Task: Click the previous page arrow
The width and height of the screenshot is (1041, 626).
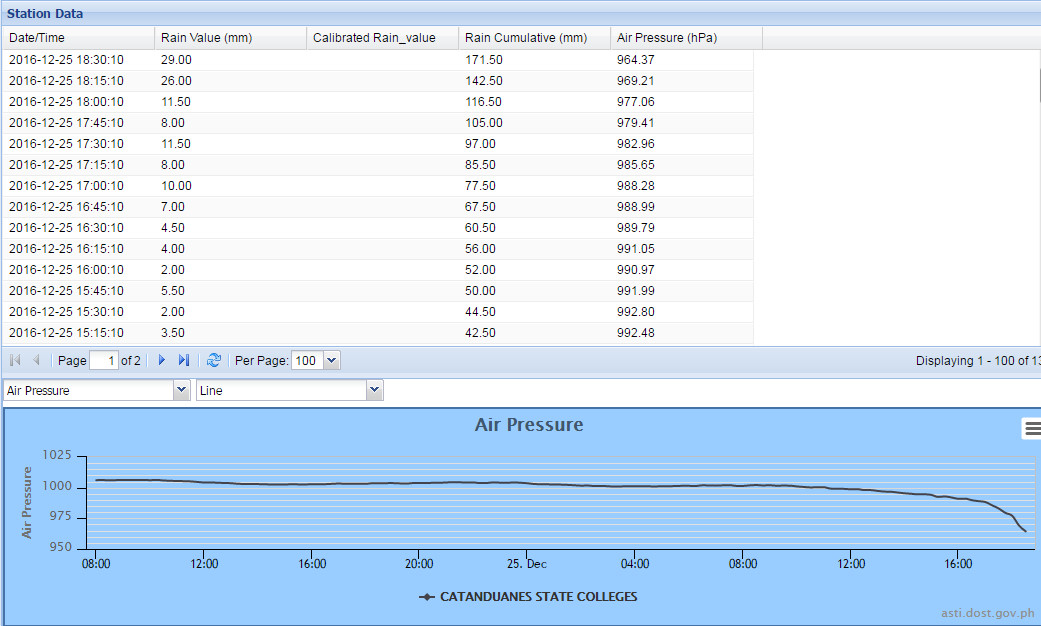Action: tap(37, 361)
